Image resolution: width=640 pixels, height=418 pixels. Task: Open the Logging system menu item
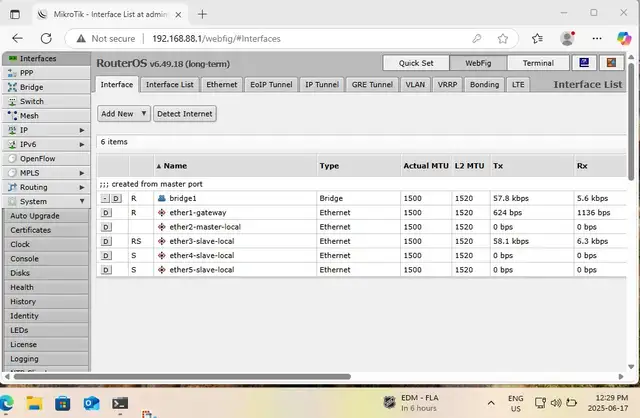[46, 358]
